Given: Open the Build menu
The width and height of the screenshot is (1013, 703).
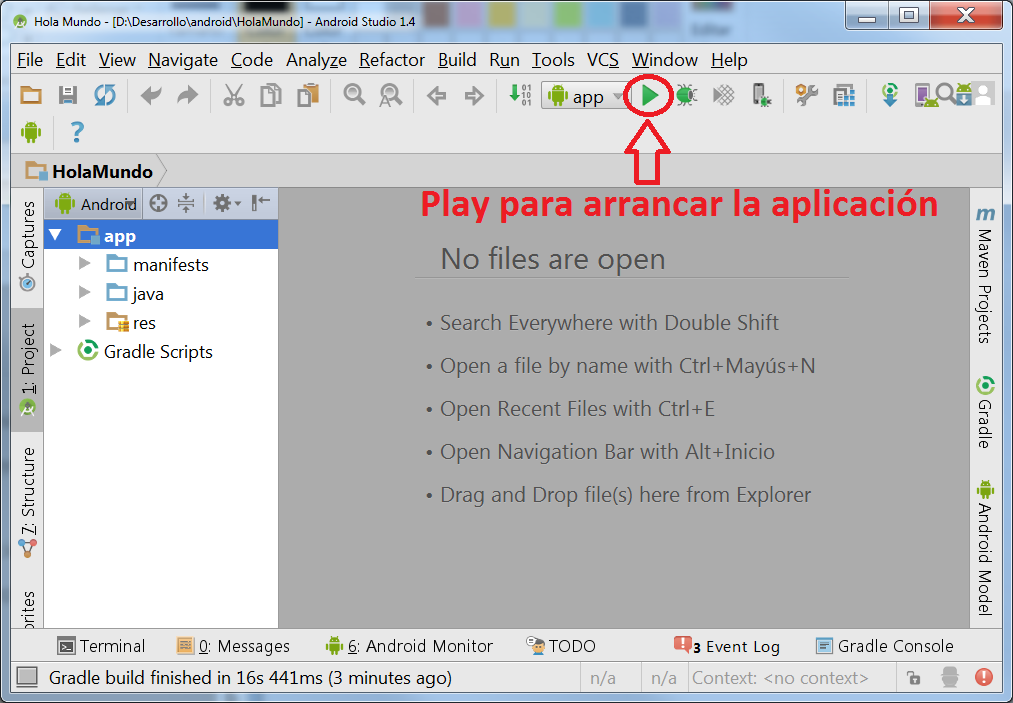Looking at the screenshot, I should point(457,60).
